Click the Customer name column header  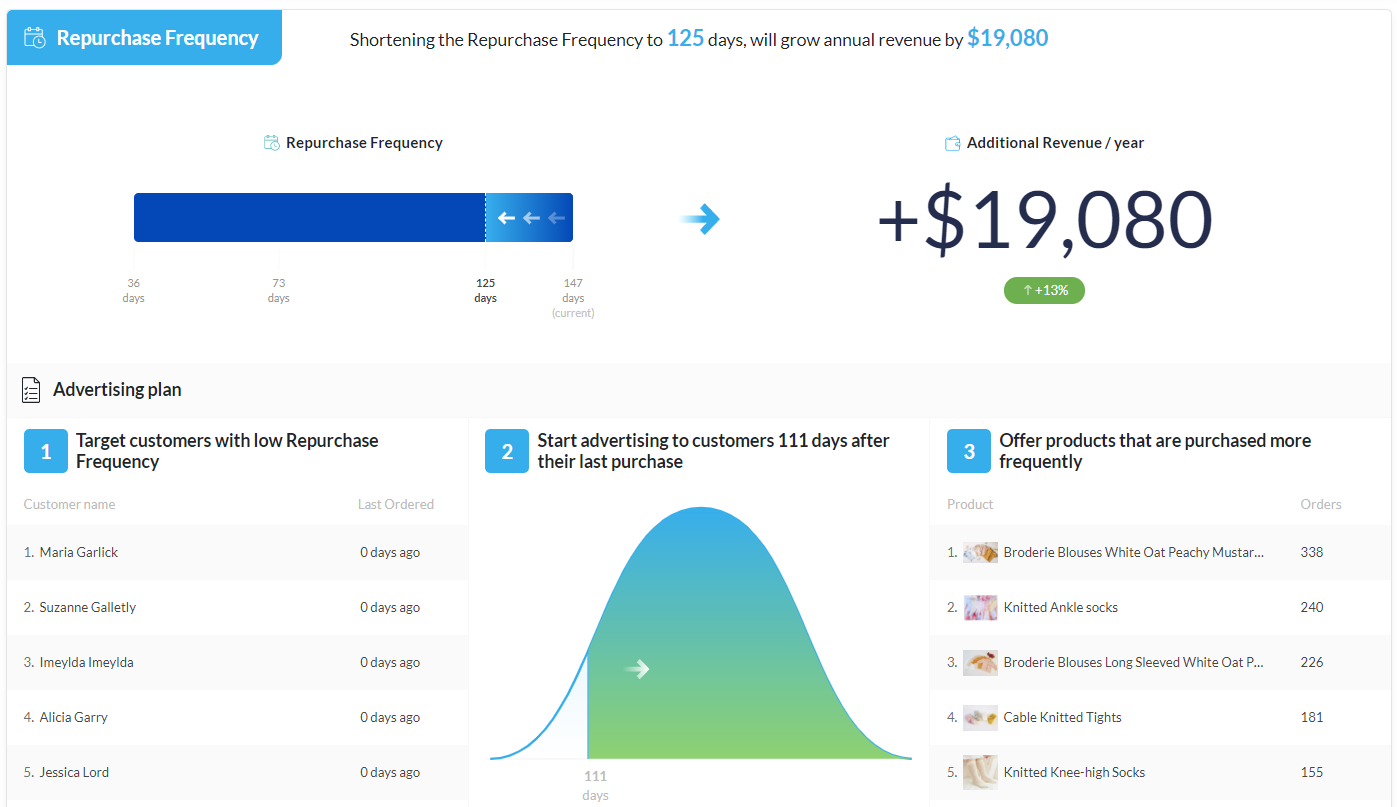[69, 504]
